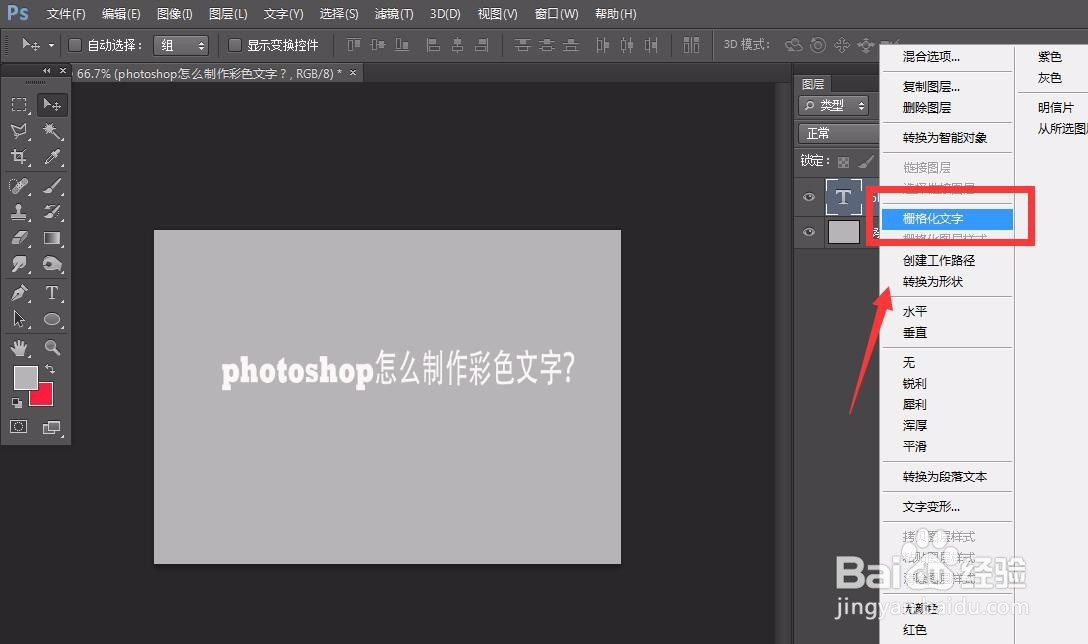Select the Crop tool
1088x644 pixels.
tap(19, 157)
